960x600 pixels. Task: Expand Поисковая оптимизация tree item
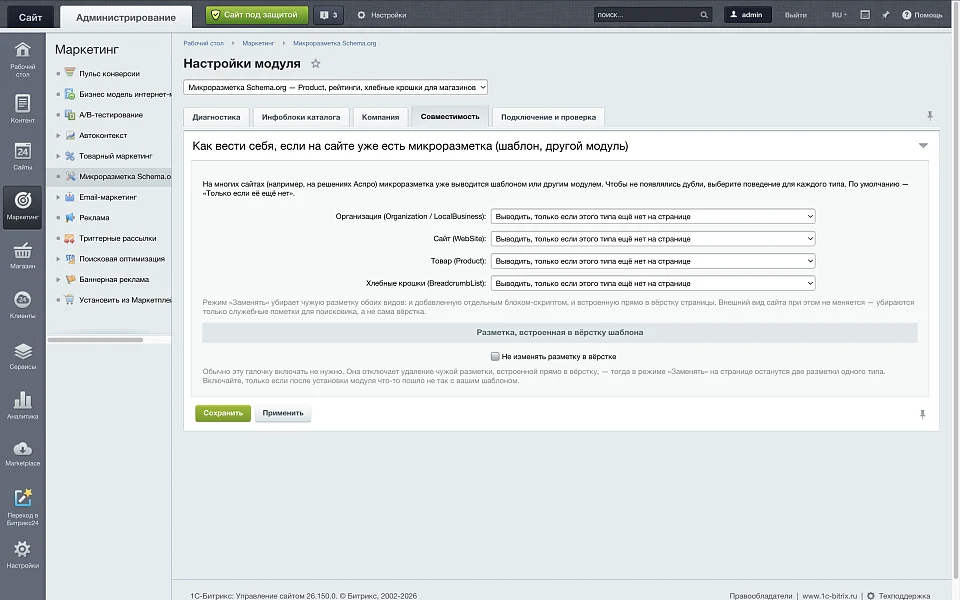coord(58,259)
